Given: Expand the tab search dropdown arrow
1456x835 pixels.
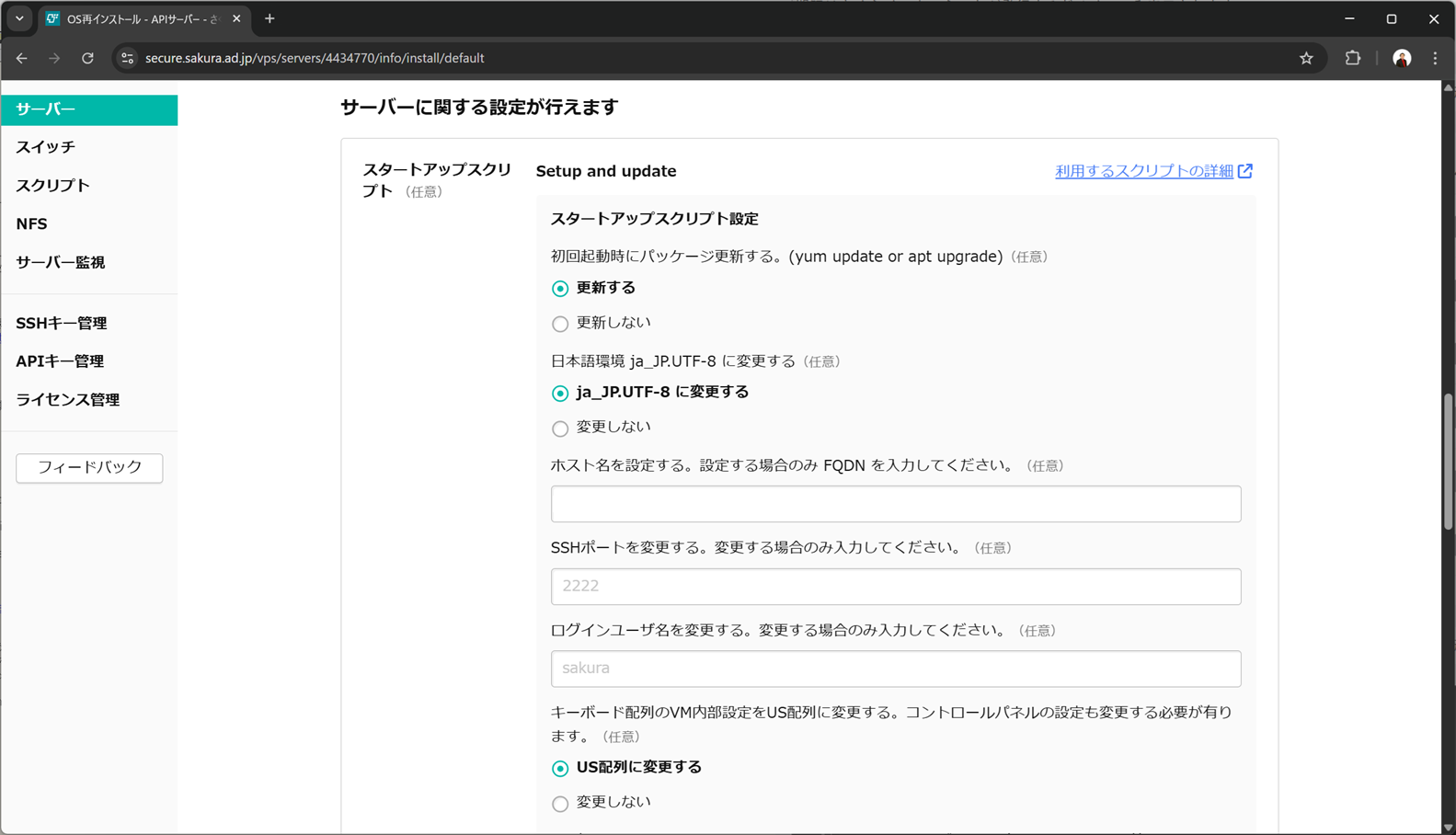Looking at the screenshot, I should 19,18.
